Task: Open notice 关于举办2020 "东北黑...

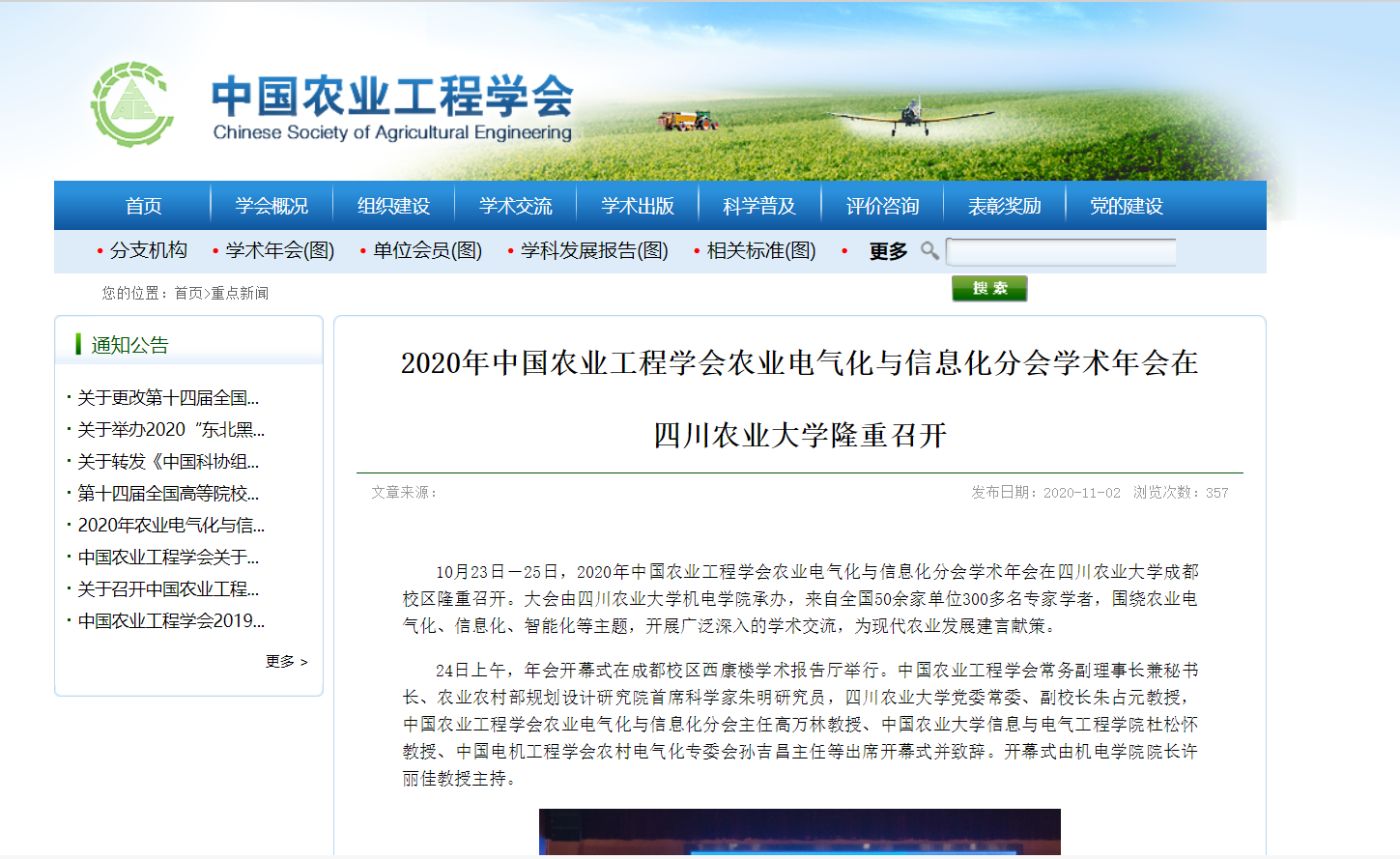Action: point(171,429)
